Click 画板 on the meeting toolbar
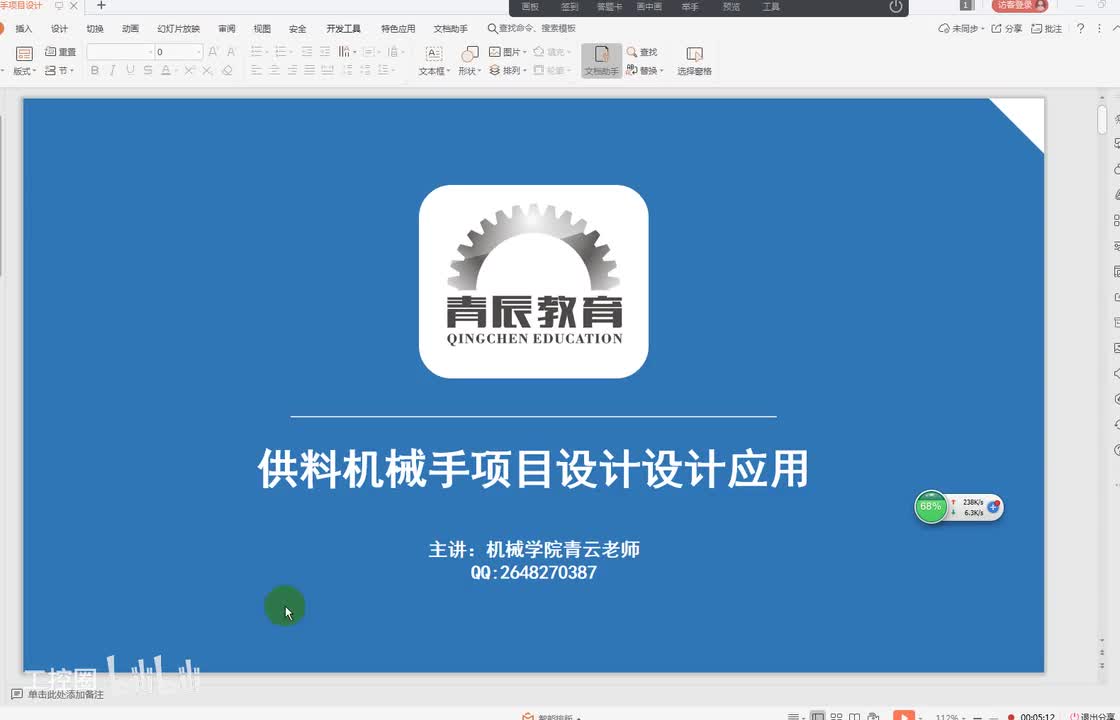 pyautogui.click(x=530, y=6)
